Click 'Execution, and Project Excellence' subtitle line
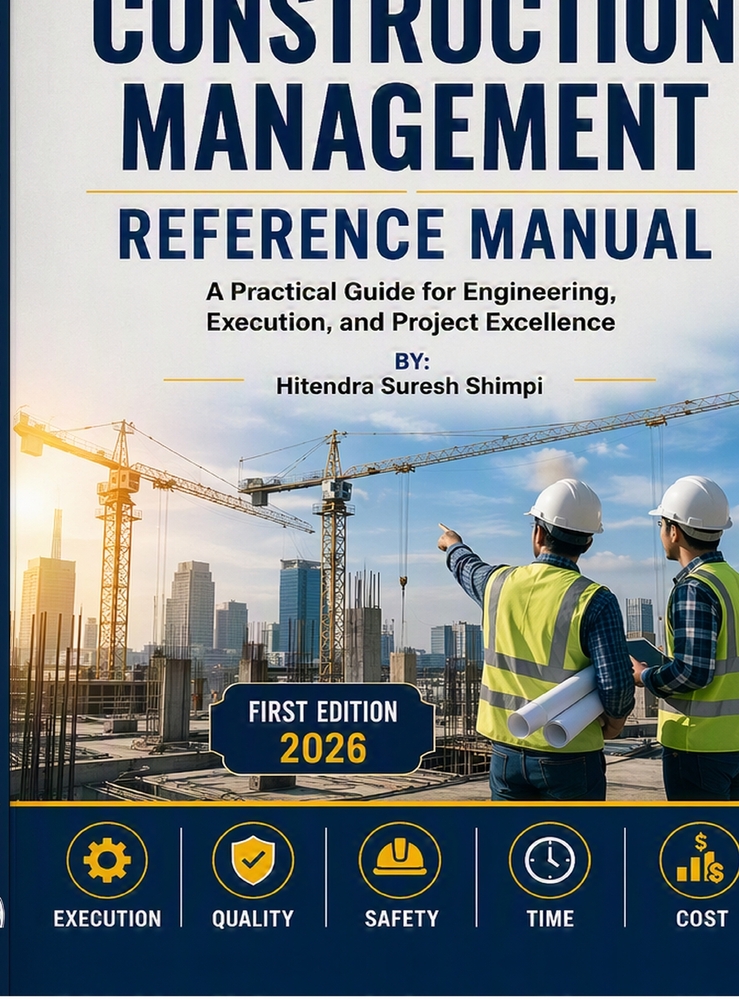 411,322
